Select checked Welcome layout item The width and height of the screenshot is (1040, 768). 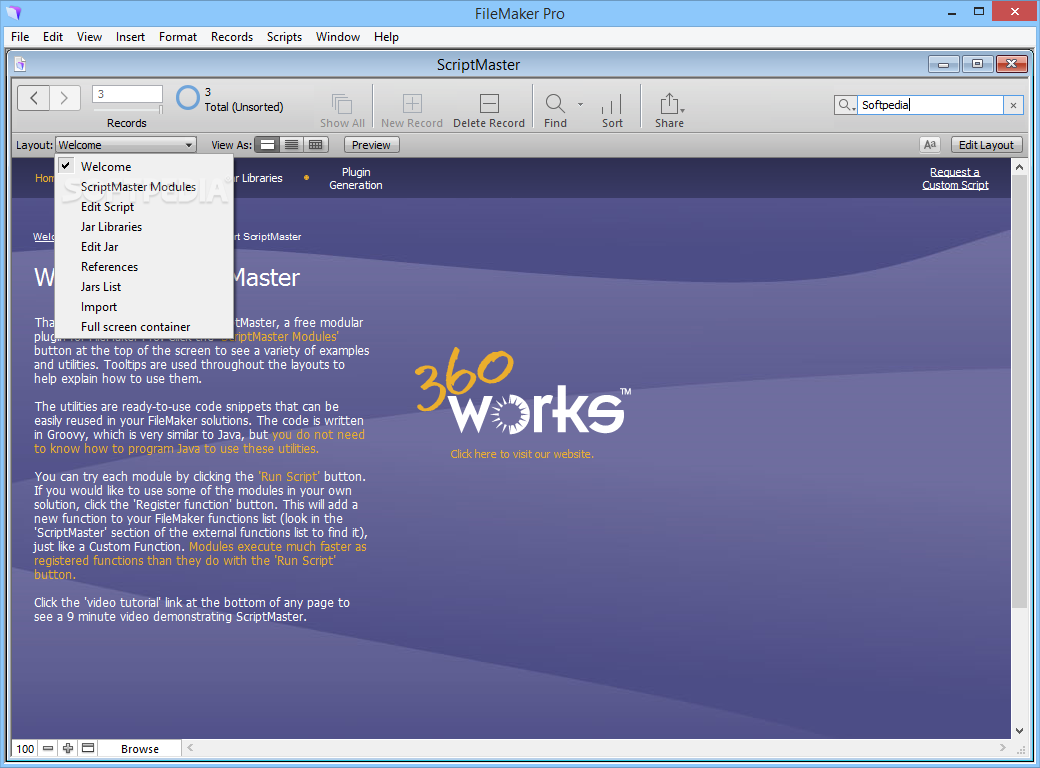click(144, 166)
